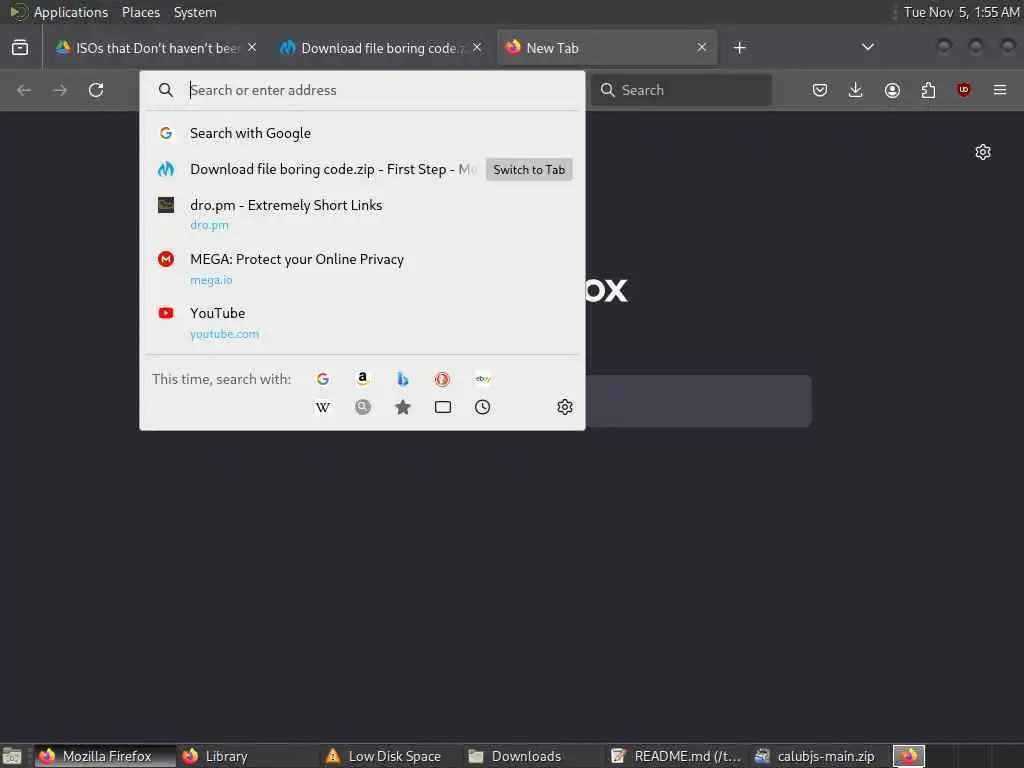
Task: Search this time with Amazon icon
Action: point(362,379)
